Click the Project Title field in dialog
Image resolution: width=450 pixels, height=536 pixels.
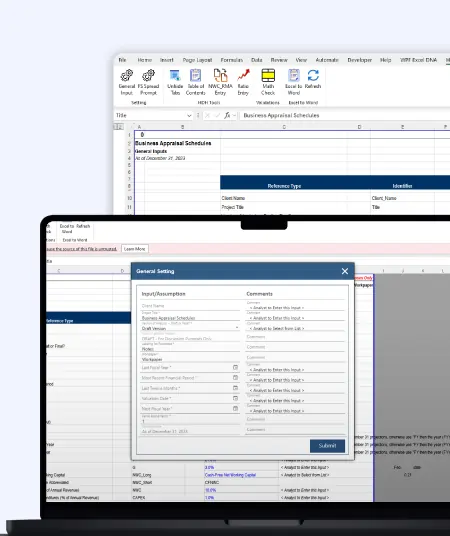click(x=190, y=316)
